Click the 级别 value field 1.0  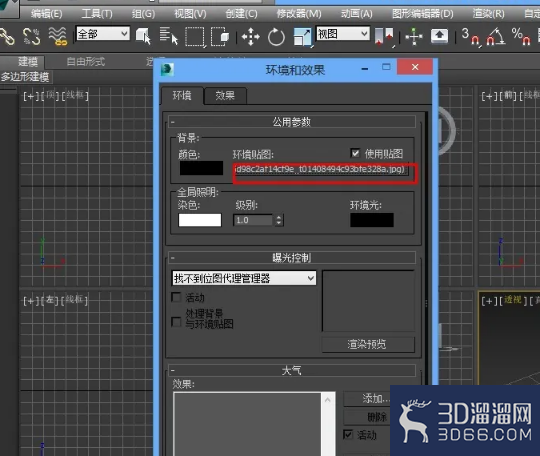click(x=253, y=220)
